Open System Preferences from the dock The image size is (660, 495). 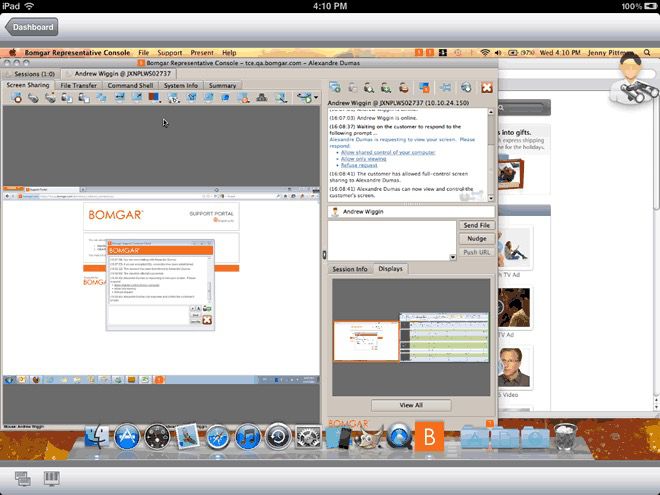tap(308, 437)
